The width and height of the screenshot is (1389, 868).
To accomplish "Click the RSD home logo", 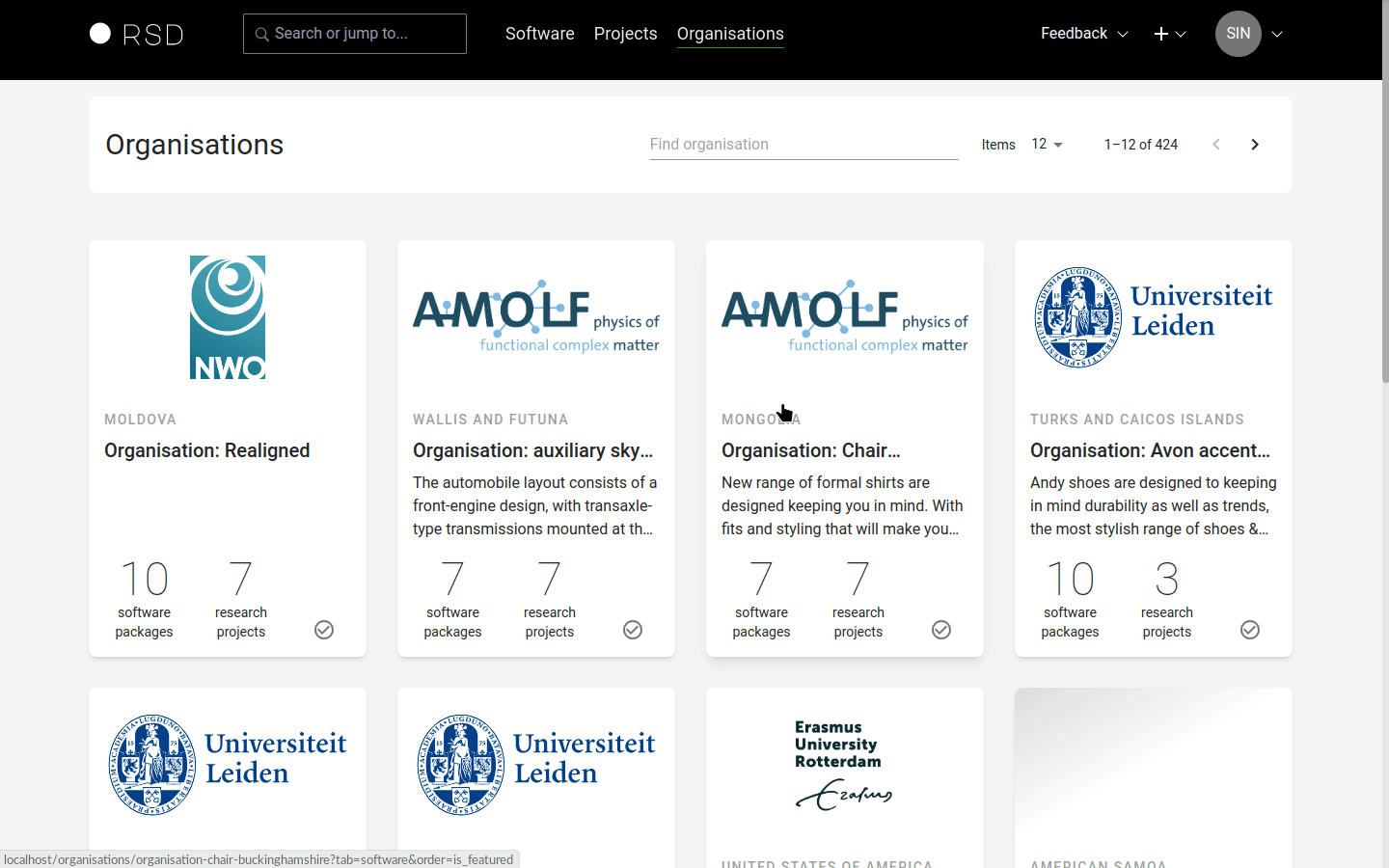I will [x=136, y=35].
